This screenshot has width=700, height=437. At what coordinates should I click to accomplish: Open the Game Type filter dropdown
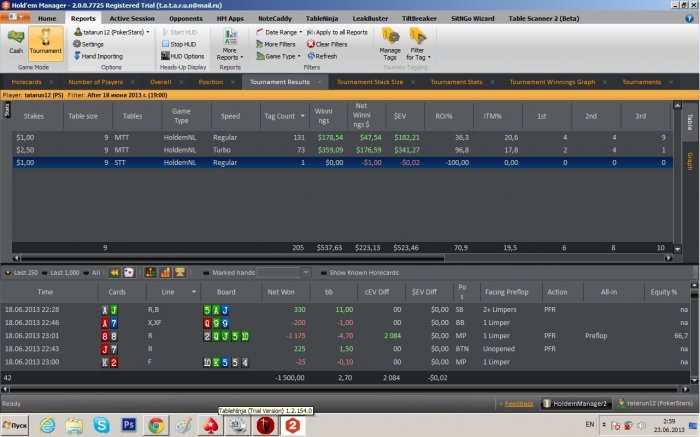(x=280, y=56)
